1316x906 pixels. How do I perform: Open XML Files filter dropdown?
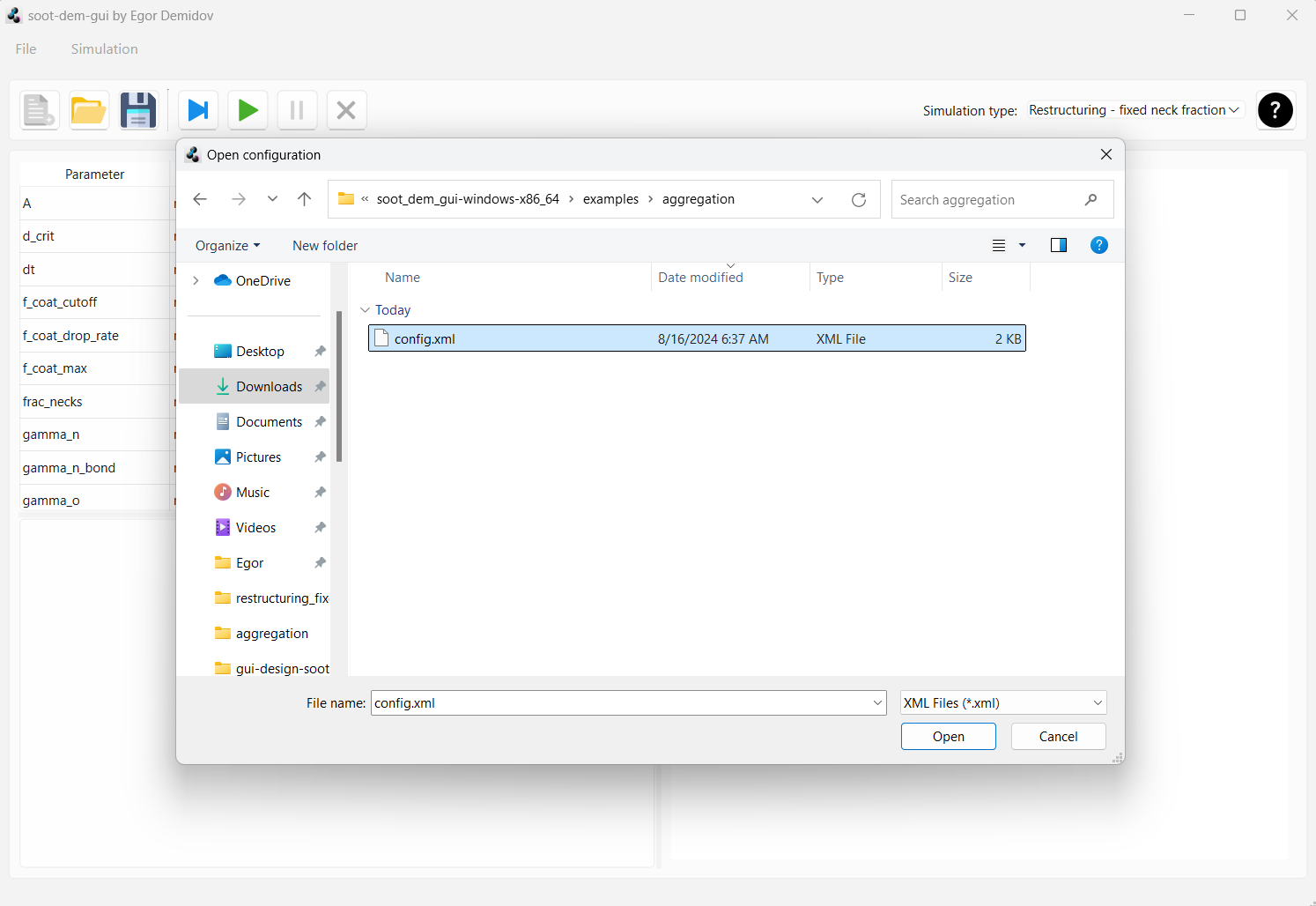click(1003, 702)
